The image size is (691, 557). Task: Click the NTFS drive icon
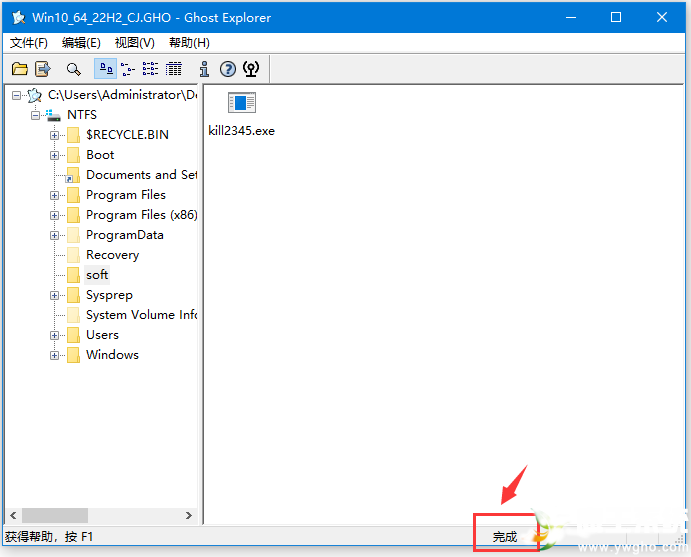click(53, 115)
